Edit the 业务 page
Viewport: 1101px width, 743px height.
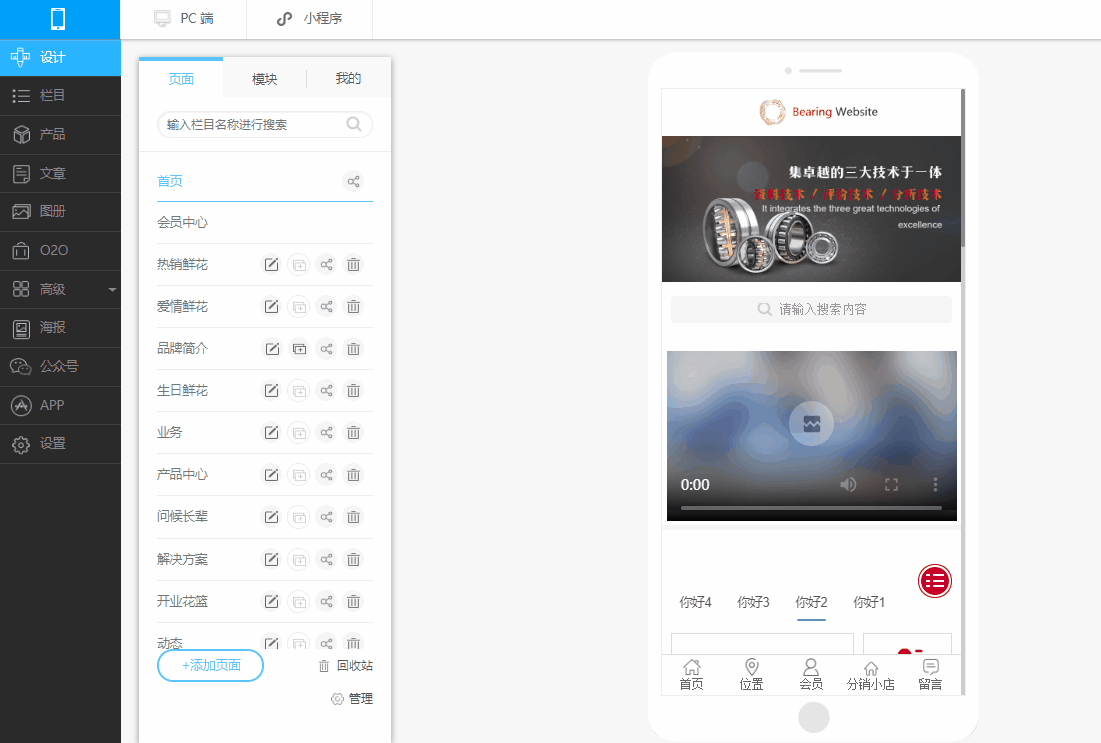pyautogui.click(x=271, y=433)
